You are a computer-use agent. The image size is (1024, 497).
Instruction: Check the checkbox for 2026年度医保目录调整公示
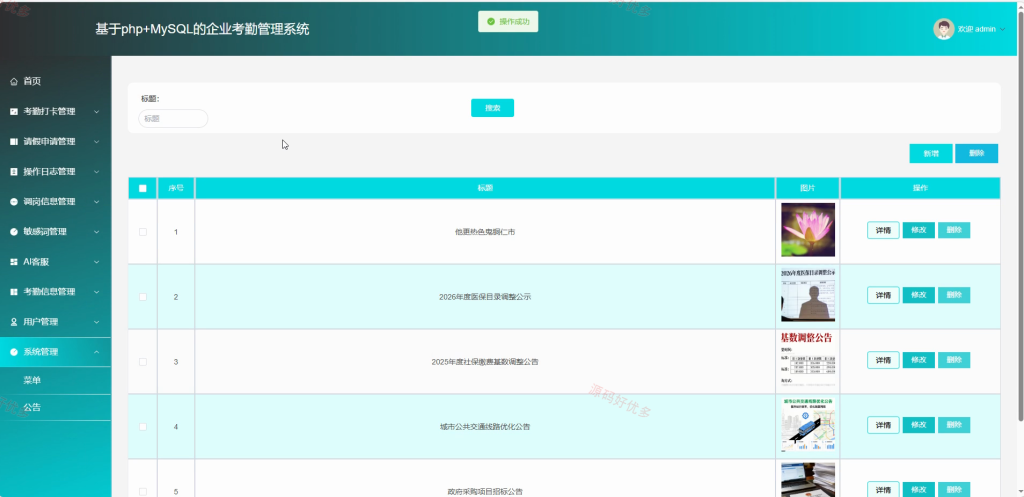point(143,297)
